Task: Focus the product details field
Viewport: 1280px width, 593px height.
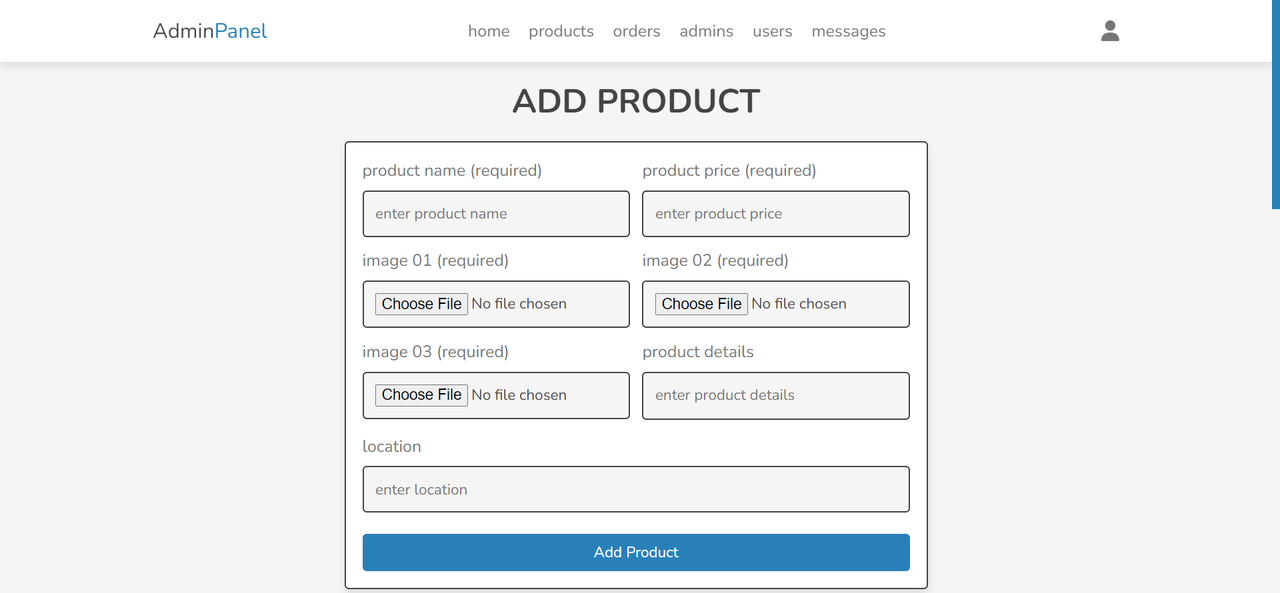Action: coord(776,396)
